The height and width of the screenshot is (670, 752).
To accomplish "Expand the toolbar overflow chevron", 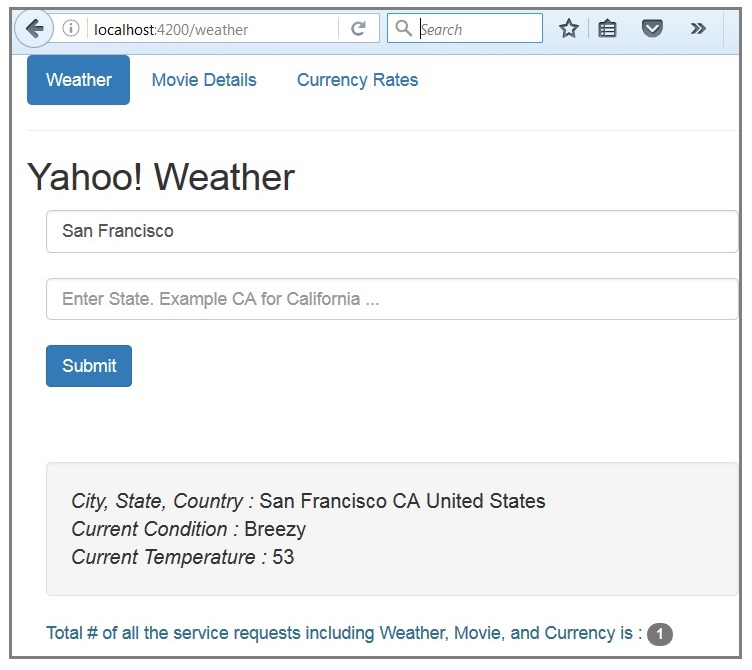I will pos(698,29).
